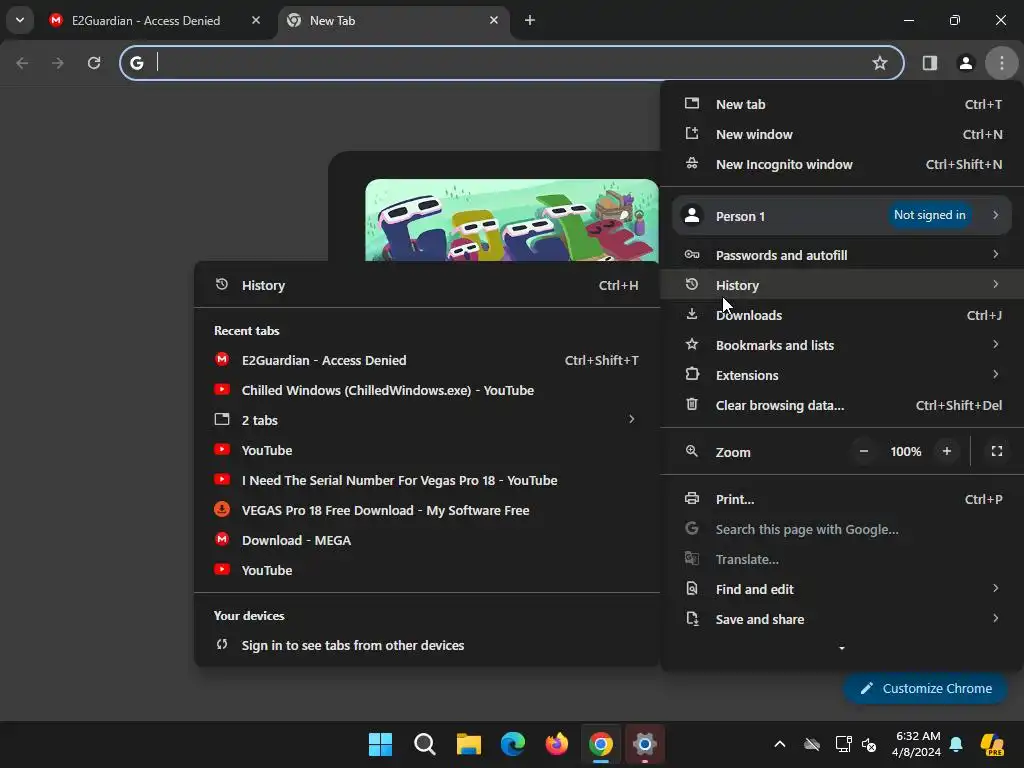Click Sign in to see tabs from other devices

tap(426, 645)
